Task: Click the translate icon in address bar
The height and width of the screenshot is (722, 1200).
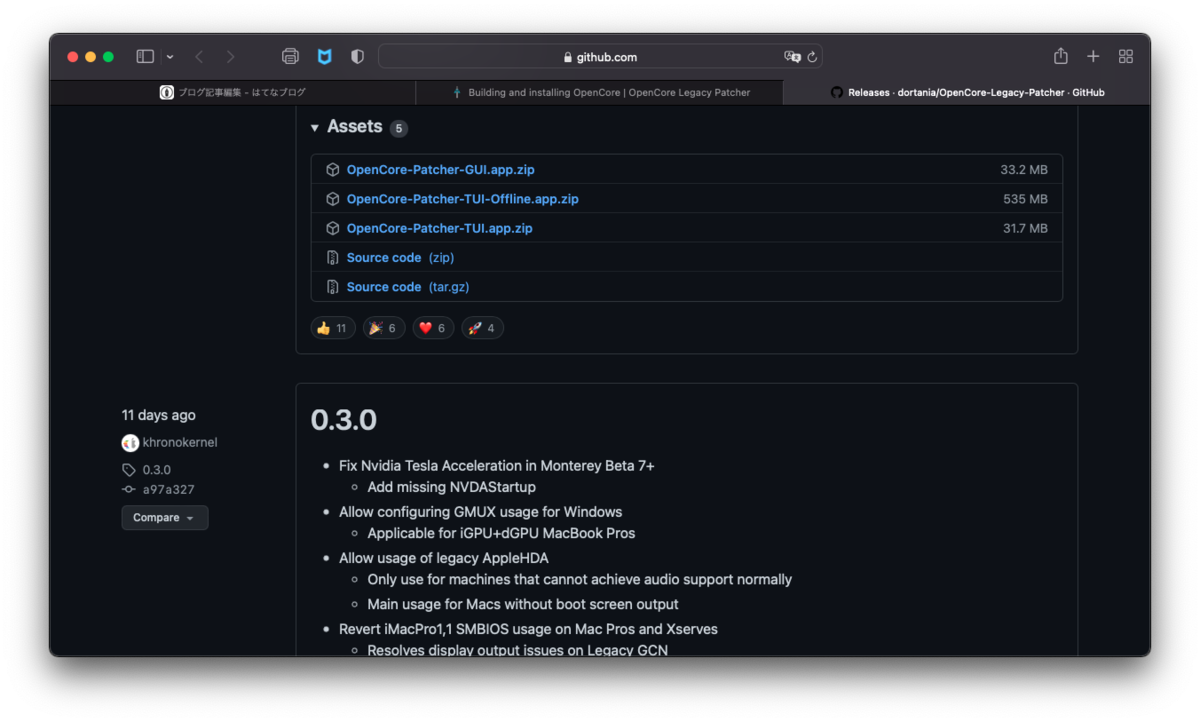Action: (x=792, y=57)
